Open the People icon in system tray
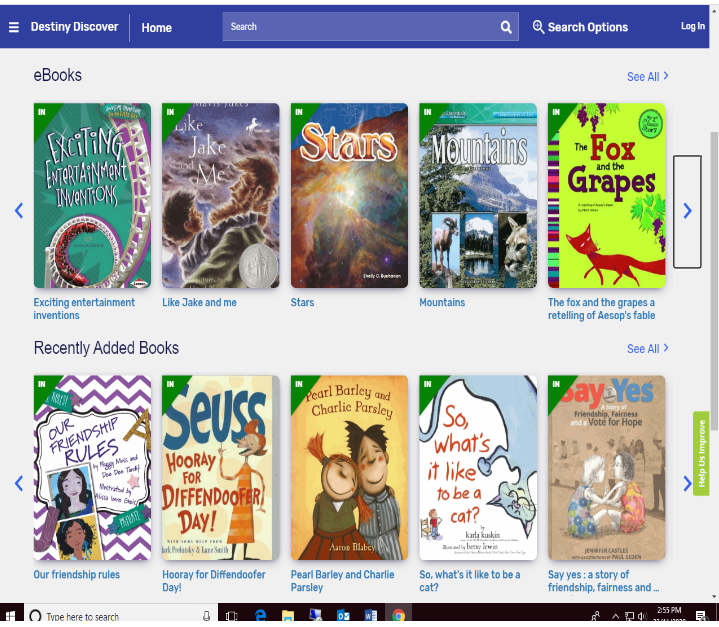719x627 pixels. tap(595, 616)
